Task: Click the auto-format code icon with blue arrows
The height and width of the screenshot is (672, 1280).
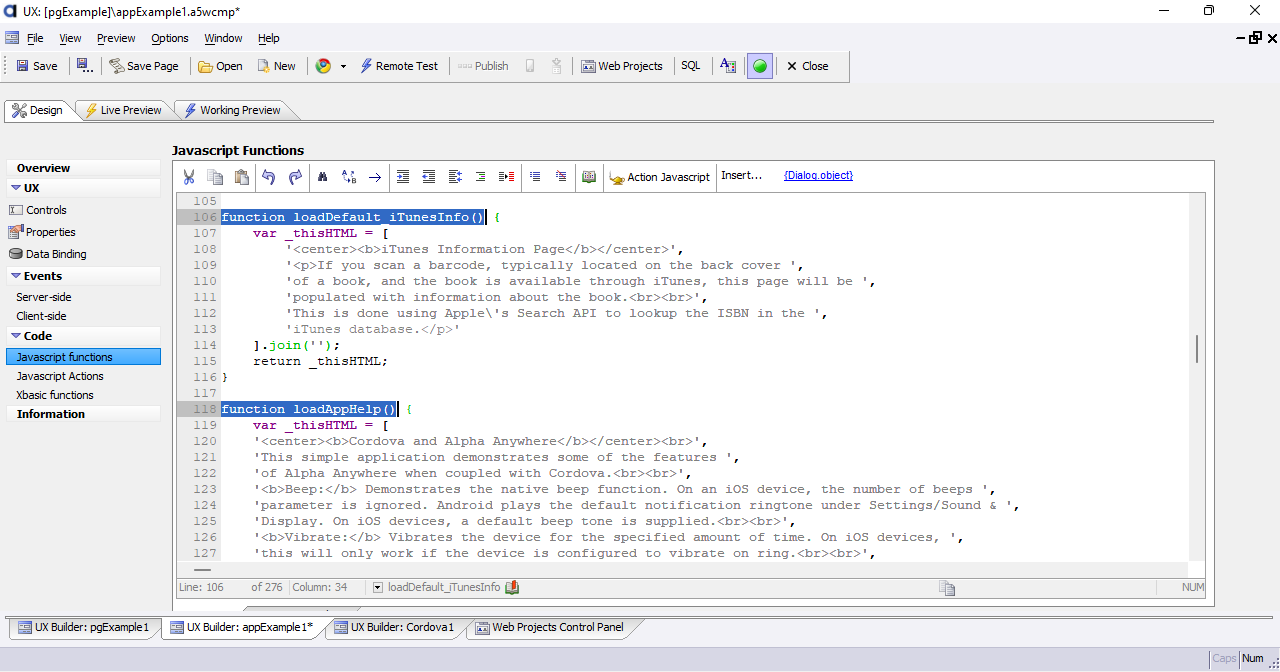Action: (x=455, y=177)
